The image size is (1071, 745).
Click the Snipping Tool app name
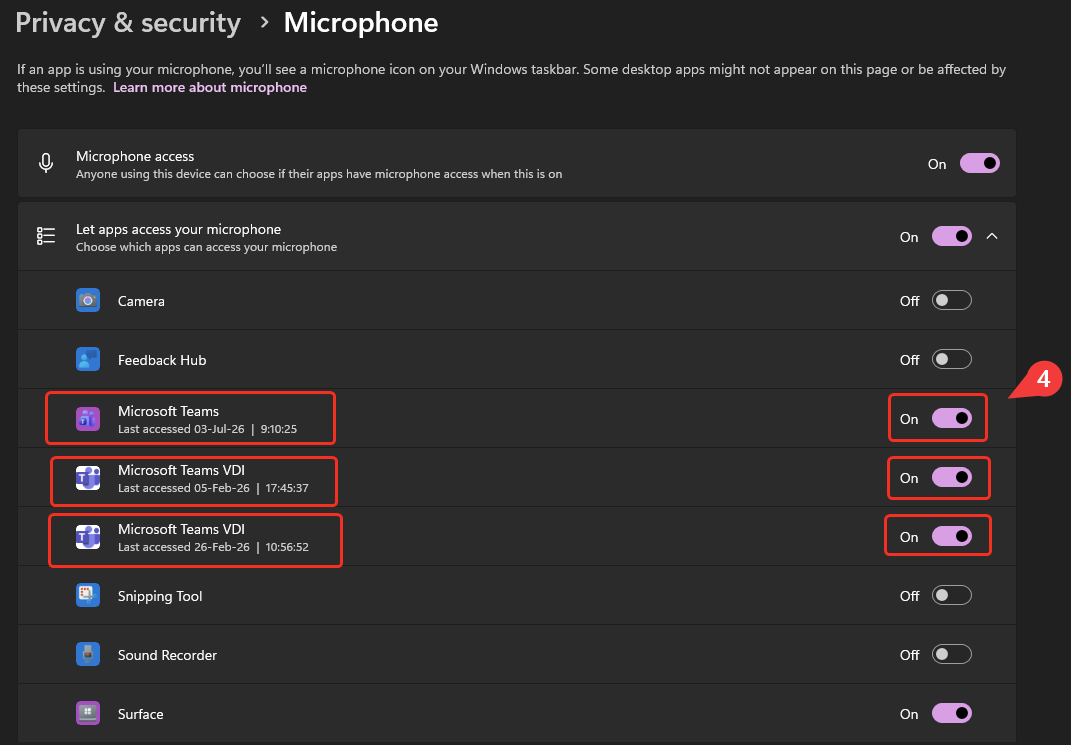tap(160, 596)
